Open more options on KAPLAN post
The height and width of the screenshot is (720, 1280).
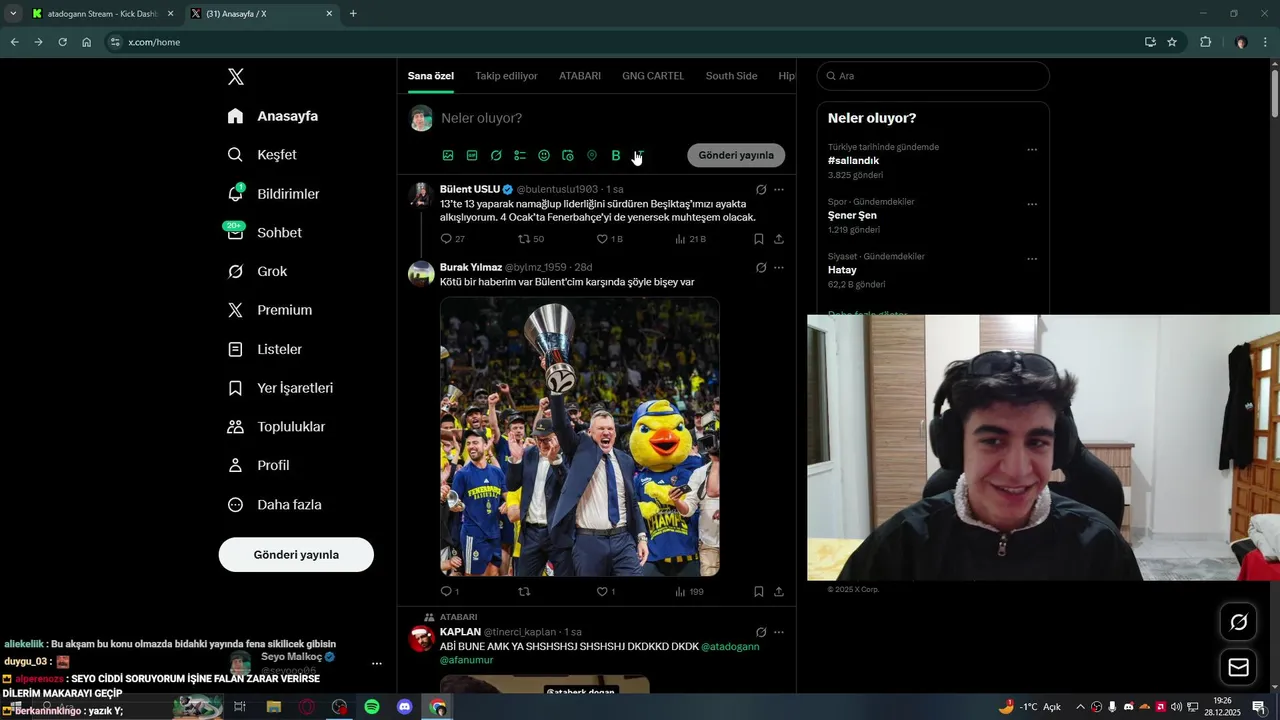[779, 632]
